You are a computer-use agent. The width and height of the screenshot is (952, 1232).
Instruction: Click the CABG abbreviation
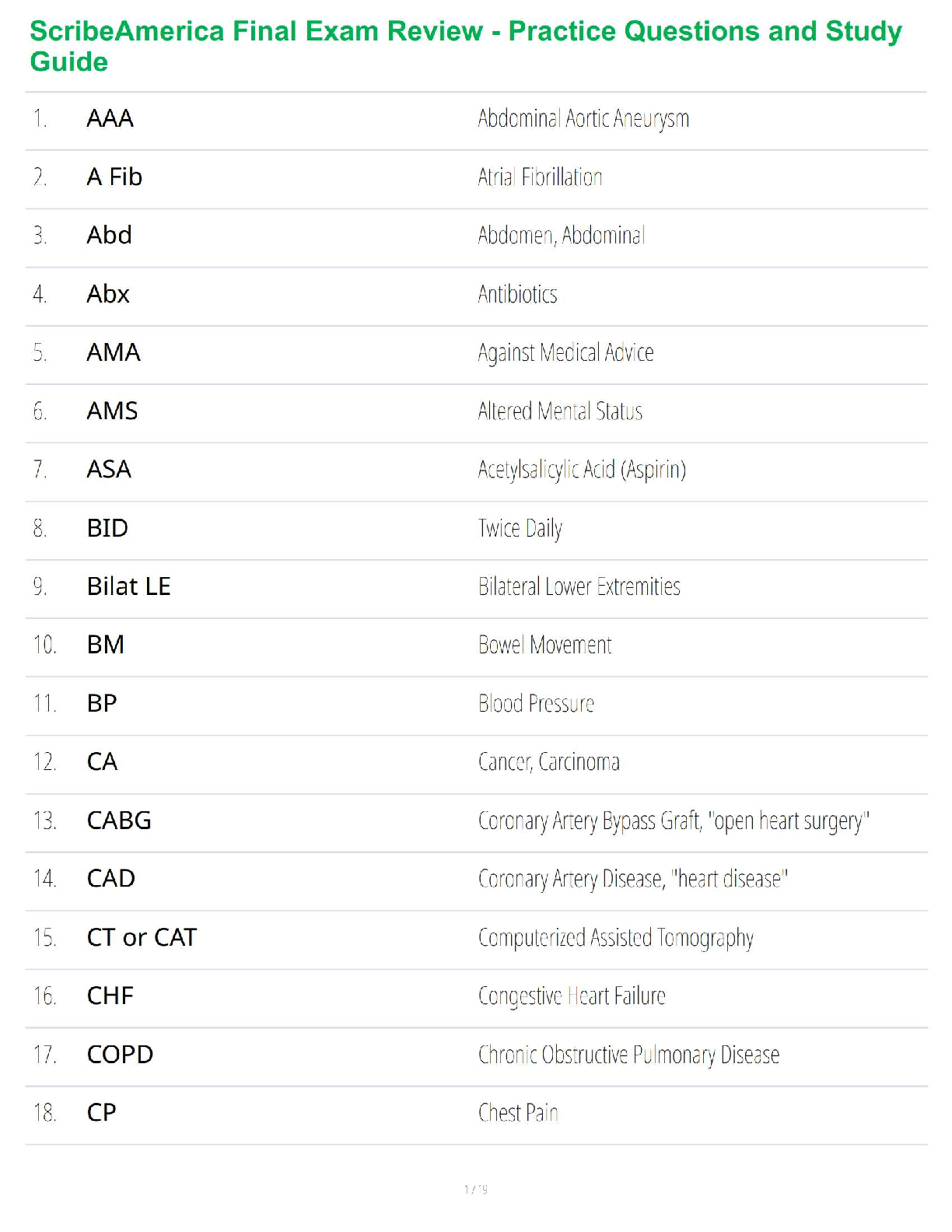coord(119,821)
